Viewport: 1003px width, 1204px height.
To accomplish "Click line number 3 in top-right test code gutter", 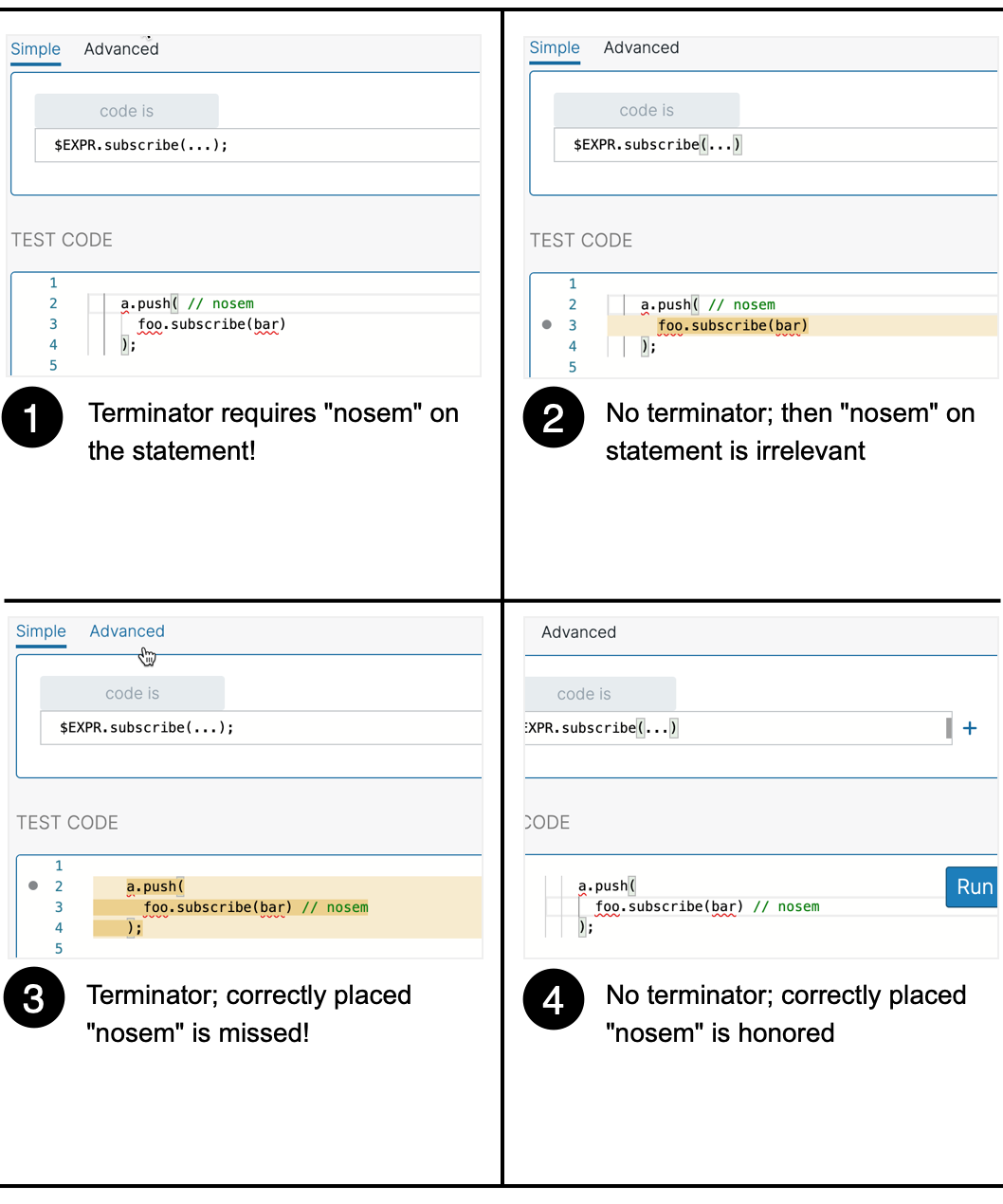I will (x=572, y=325).
